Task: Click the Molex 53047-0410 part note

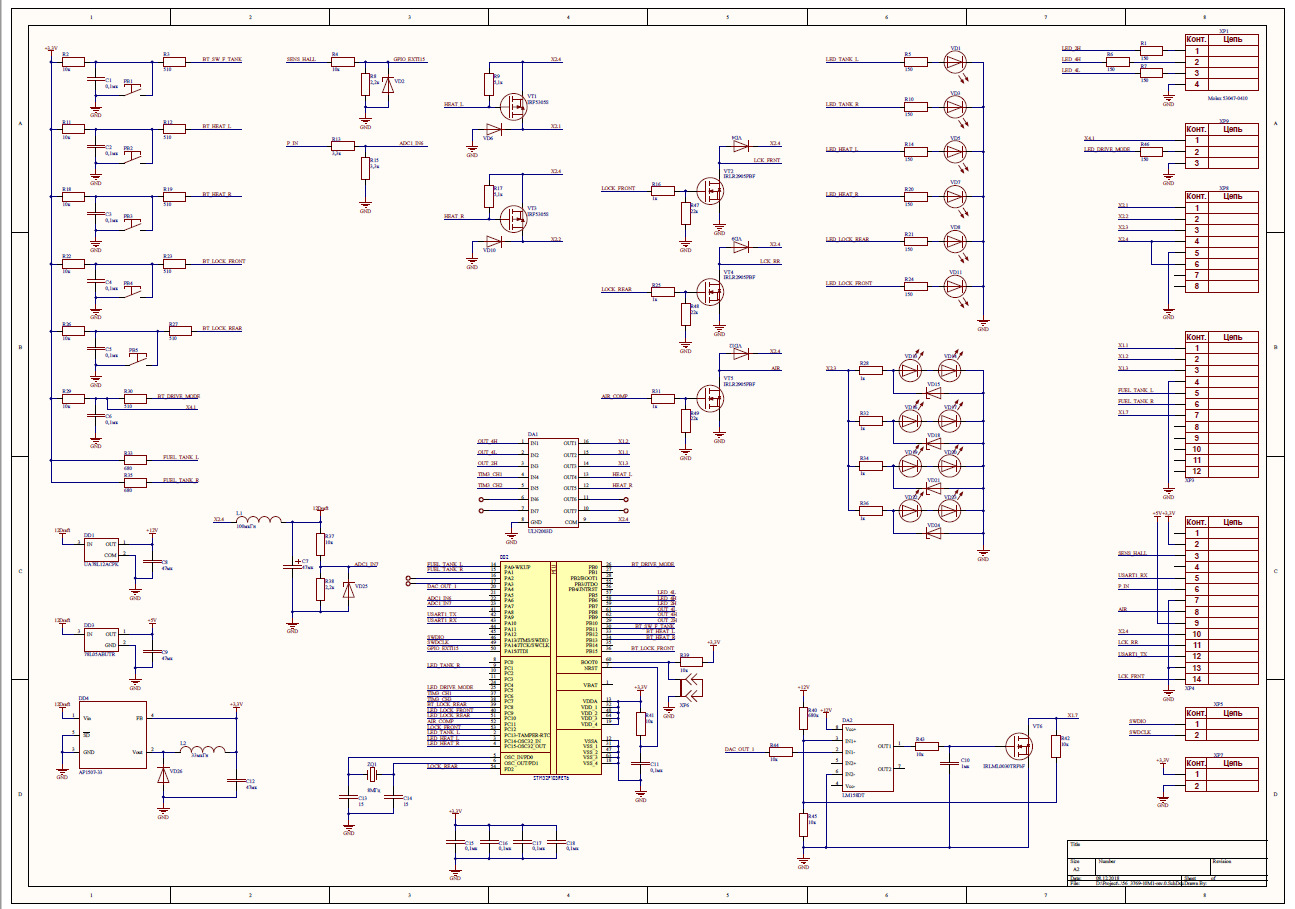Action: pos(1228,98)
